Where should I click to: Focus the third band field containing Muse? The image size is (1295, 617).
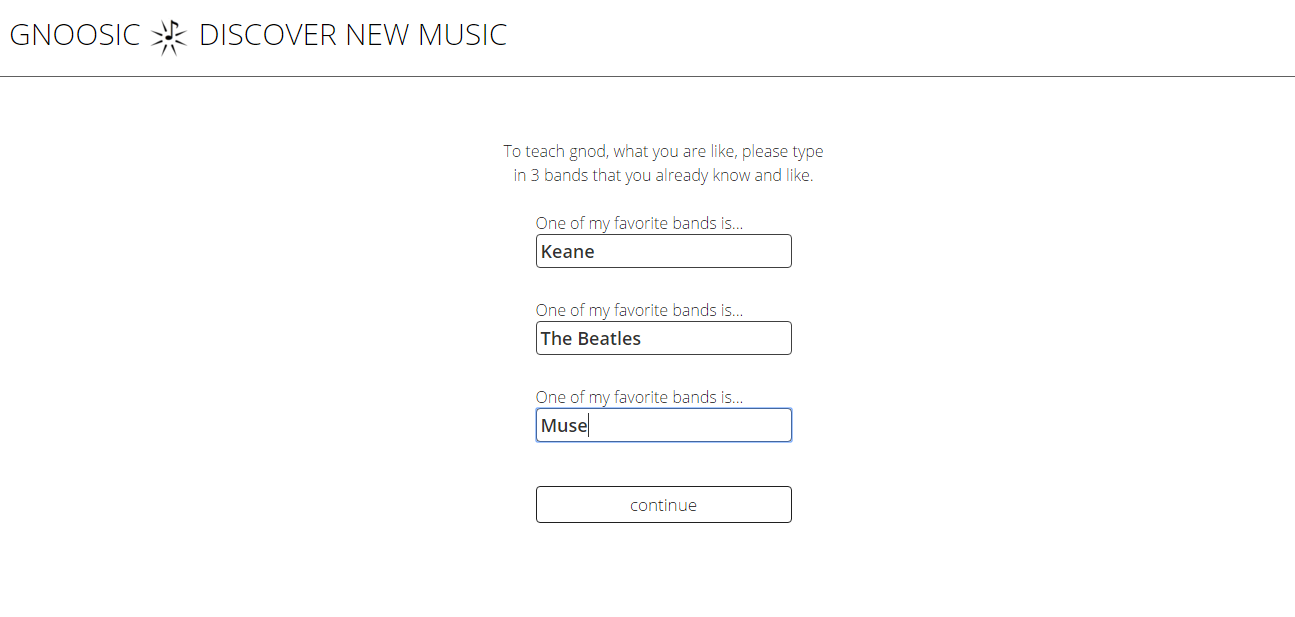click(663, 425)
